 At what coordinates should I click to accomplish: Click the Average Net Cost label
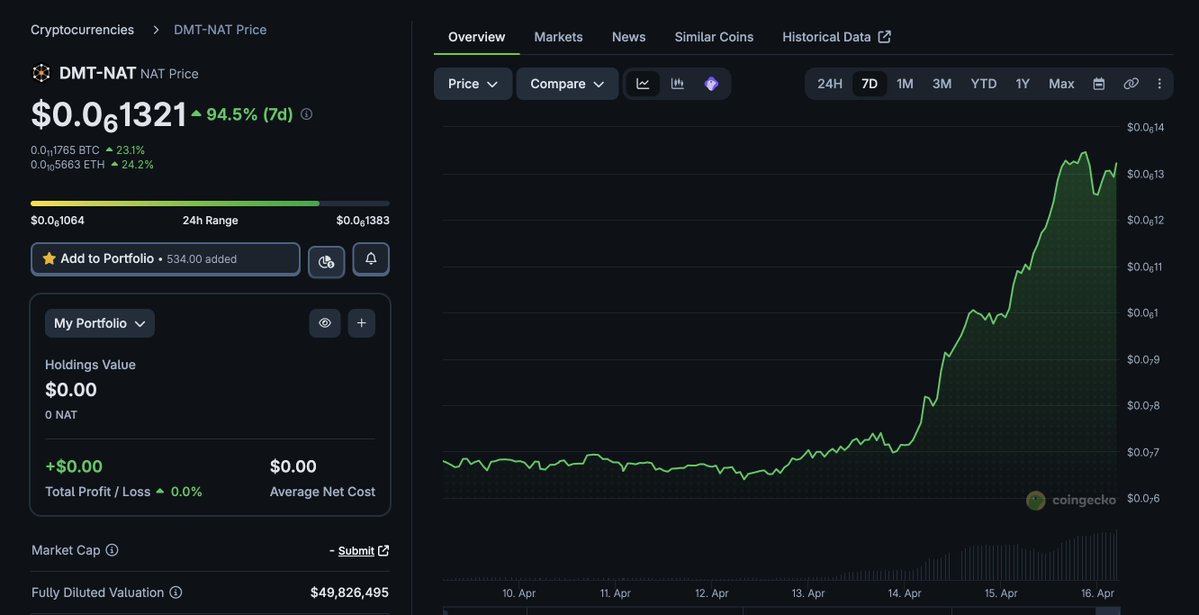point(323,492)
